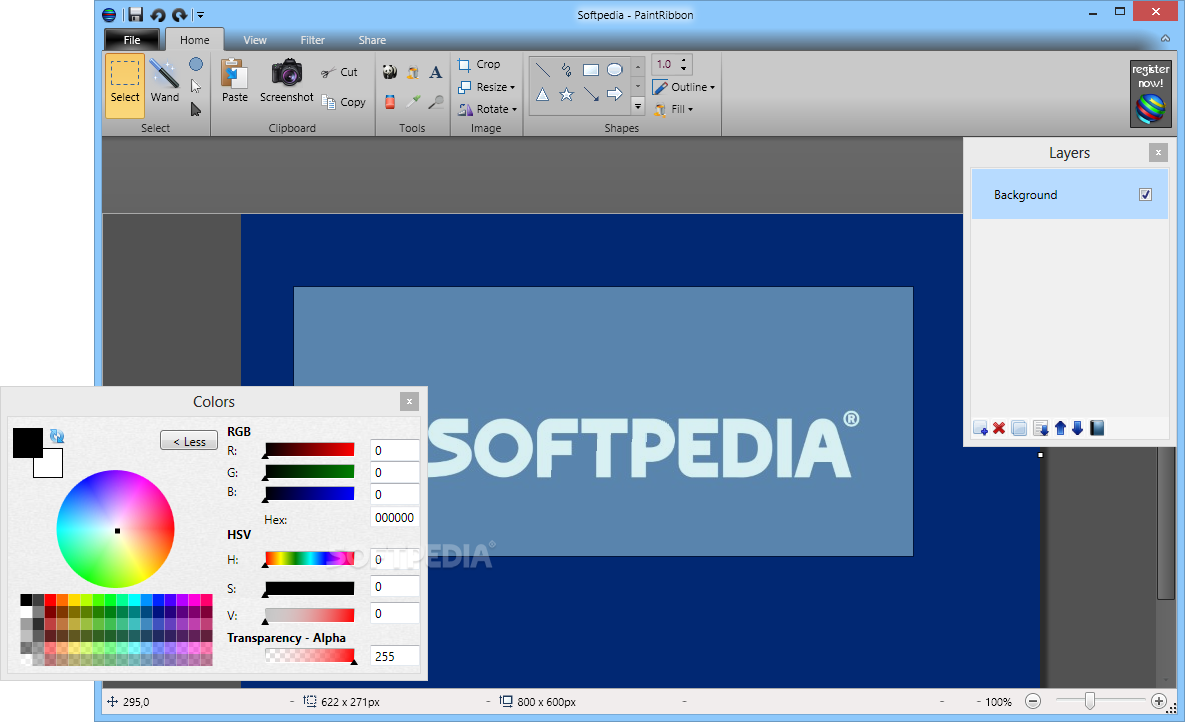Open the Outline color dropdown
This screenshot has height=722, width=1185.
pyautogui.click(x=684, y=87)
